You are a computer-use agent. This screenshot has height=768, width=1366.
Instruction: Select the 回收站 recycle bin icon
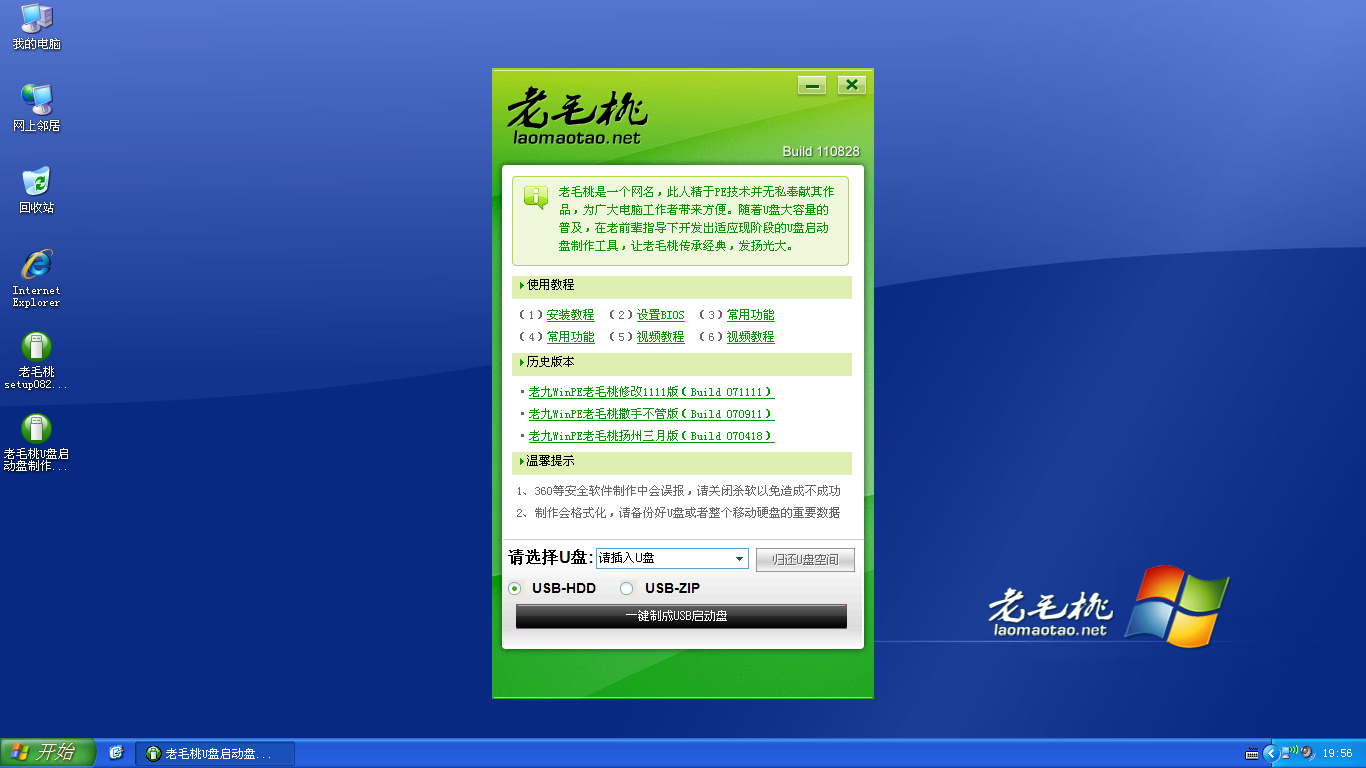[37, 190]
